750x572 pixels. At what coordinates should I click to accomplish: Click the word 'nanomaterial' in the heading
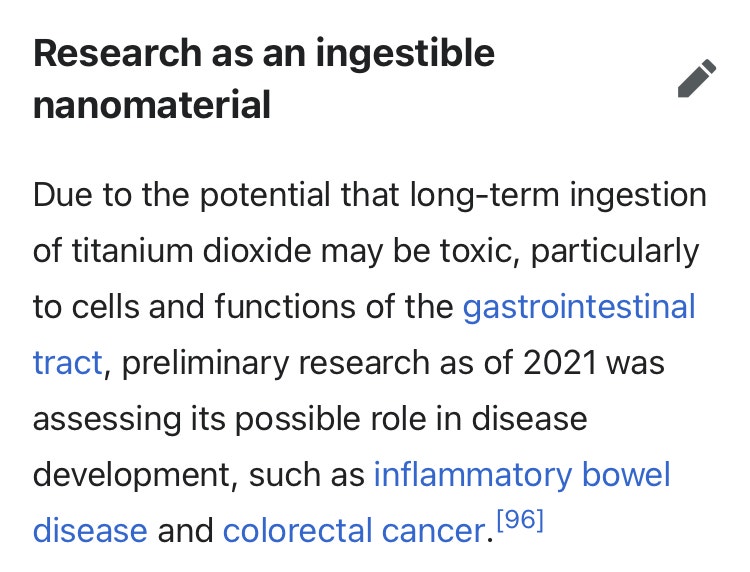[152, 105]
